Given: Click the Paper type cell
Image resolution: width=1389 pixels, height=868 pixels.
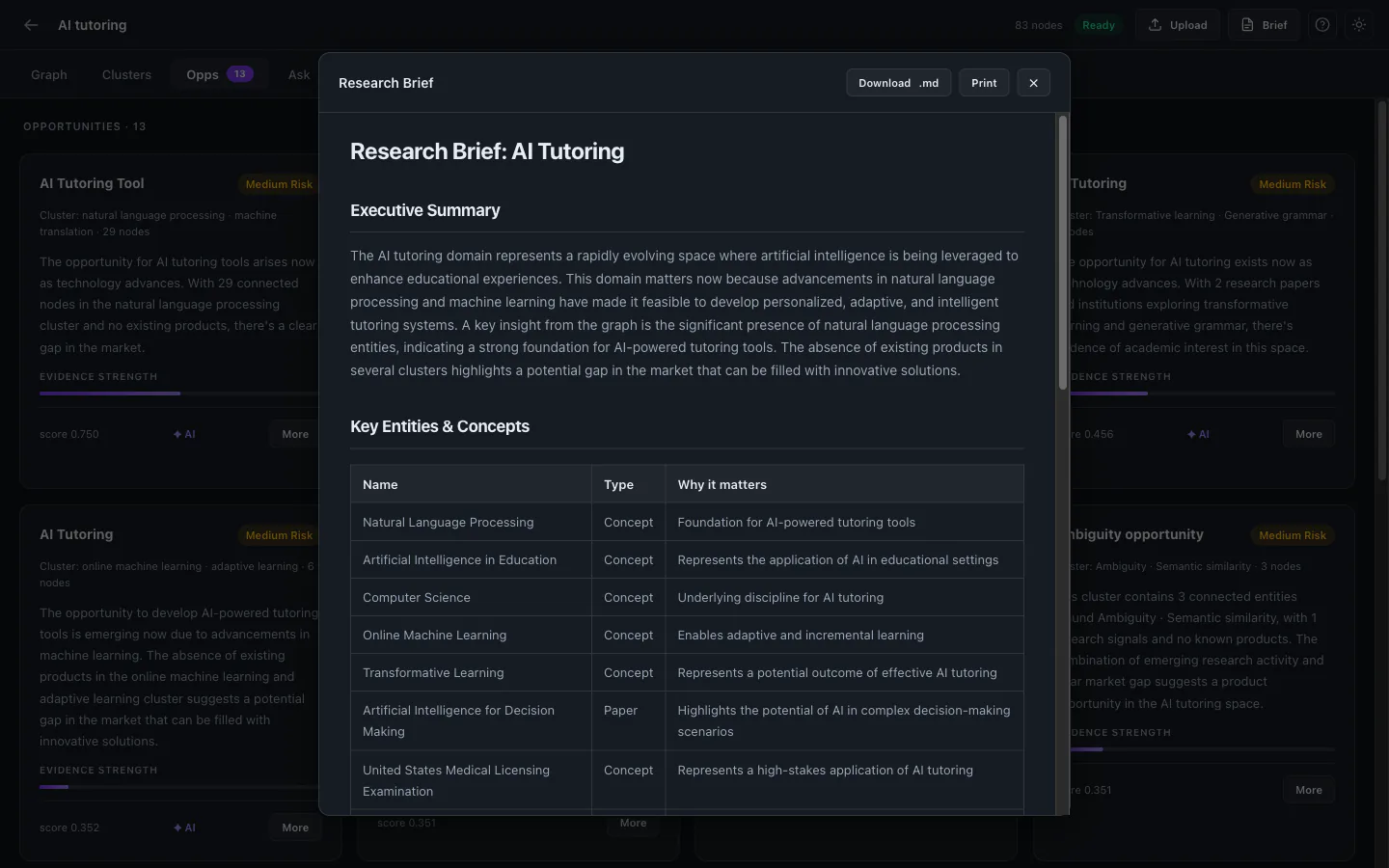Looking at the screenshot, I should point(628,720).
